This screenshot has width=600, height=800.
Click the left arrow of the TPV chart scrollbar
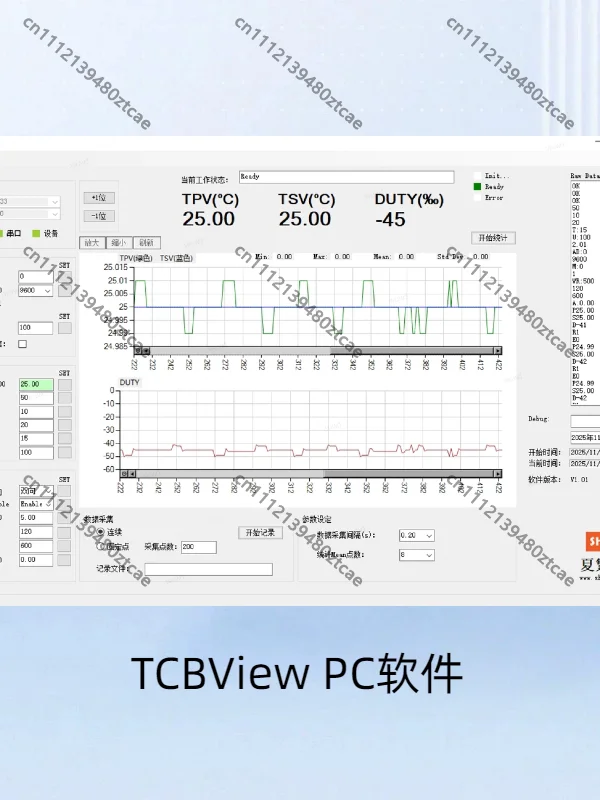point(146,351)
